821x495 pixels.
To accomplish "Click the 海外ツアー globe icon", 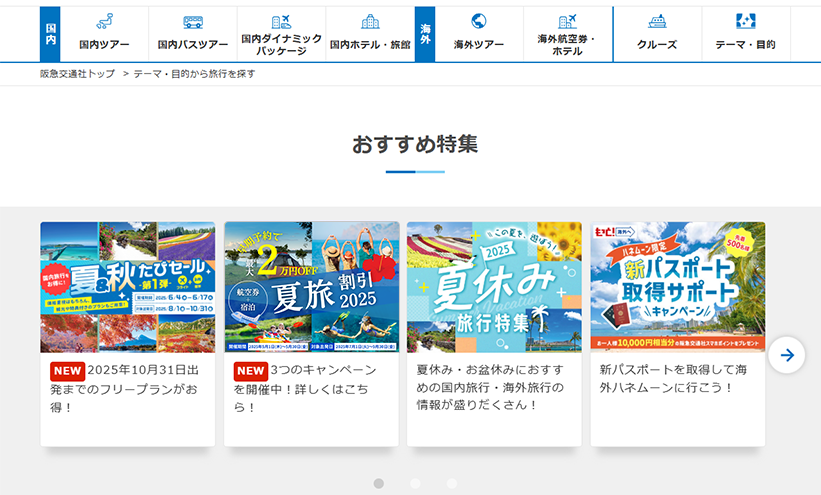I will click(479, 21).
